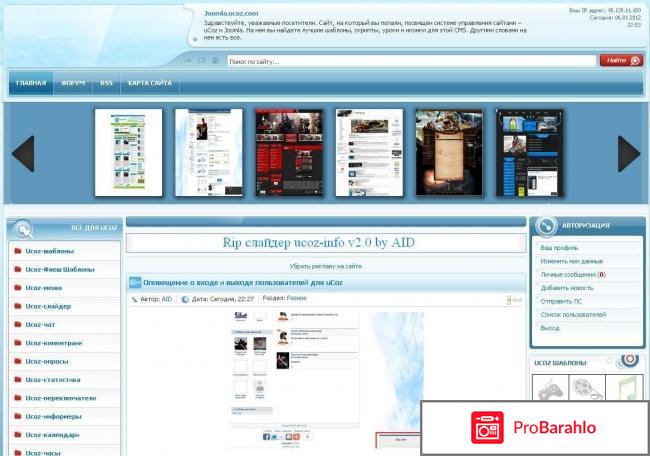Screen dimensions: 650x456
Task: Click the gamepad icon under UCOZ ШАБЛОНЫ
Action: (549, 388)
